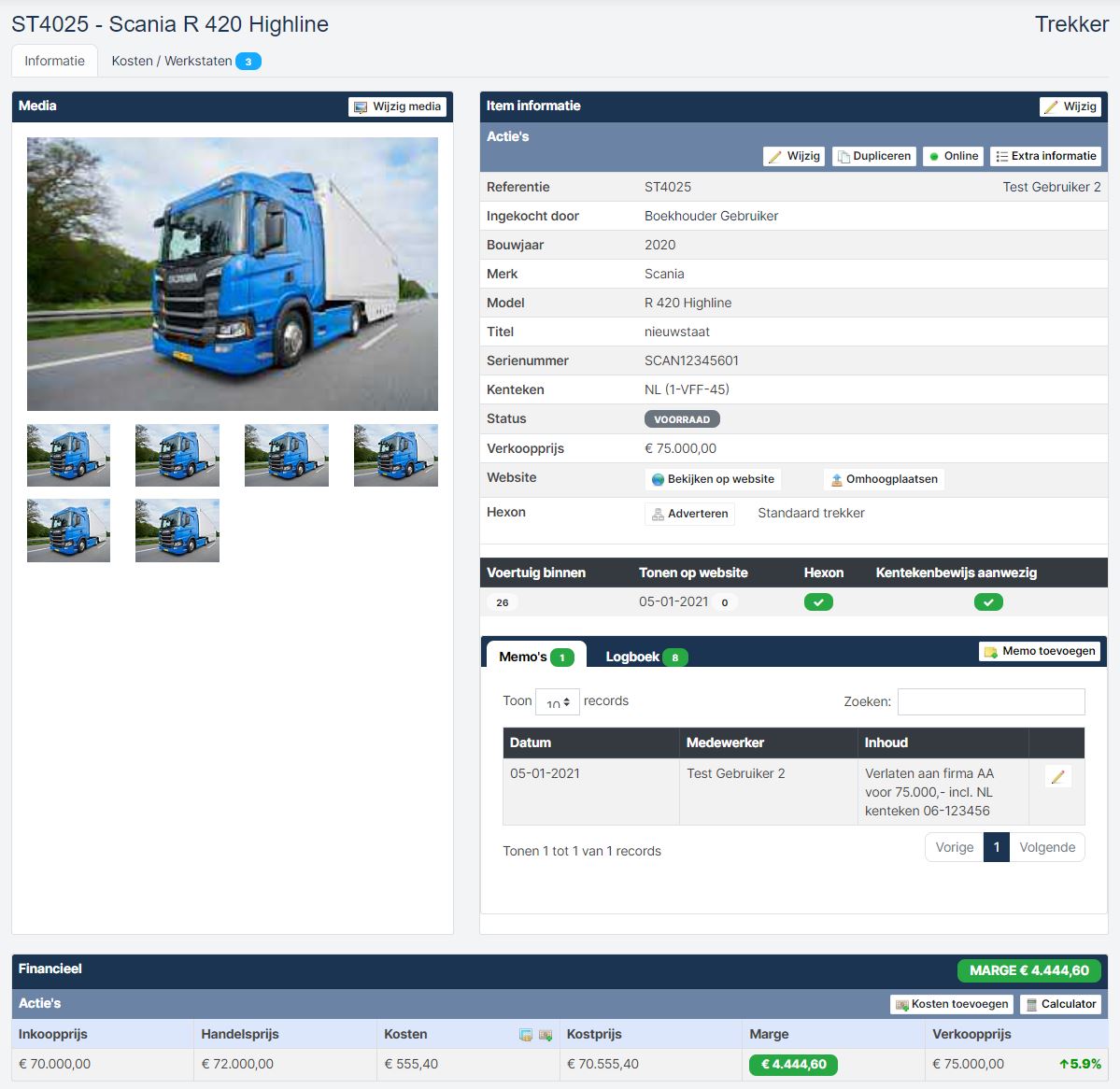
Task: Click the Model value R 420 Highline
Action: tap(688, 303)
